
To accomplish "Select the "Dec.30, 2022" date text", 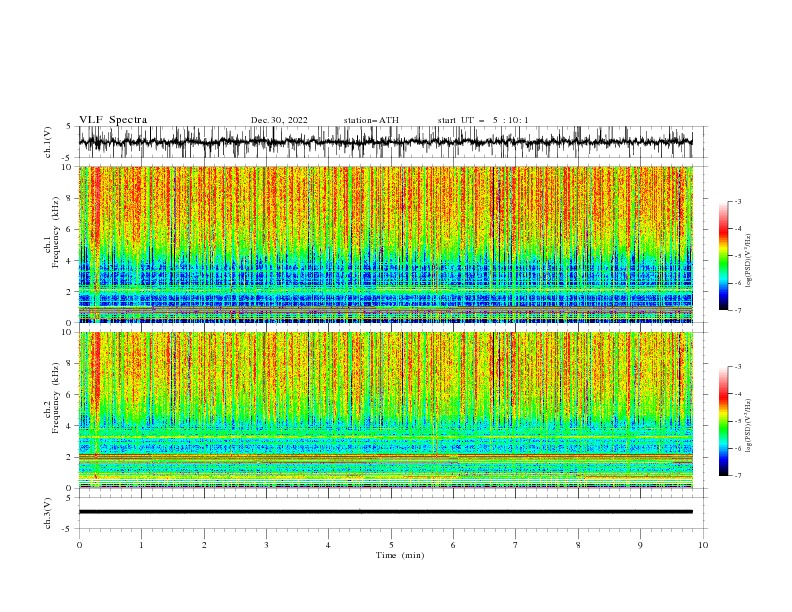I will click(279, 120).
